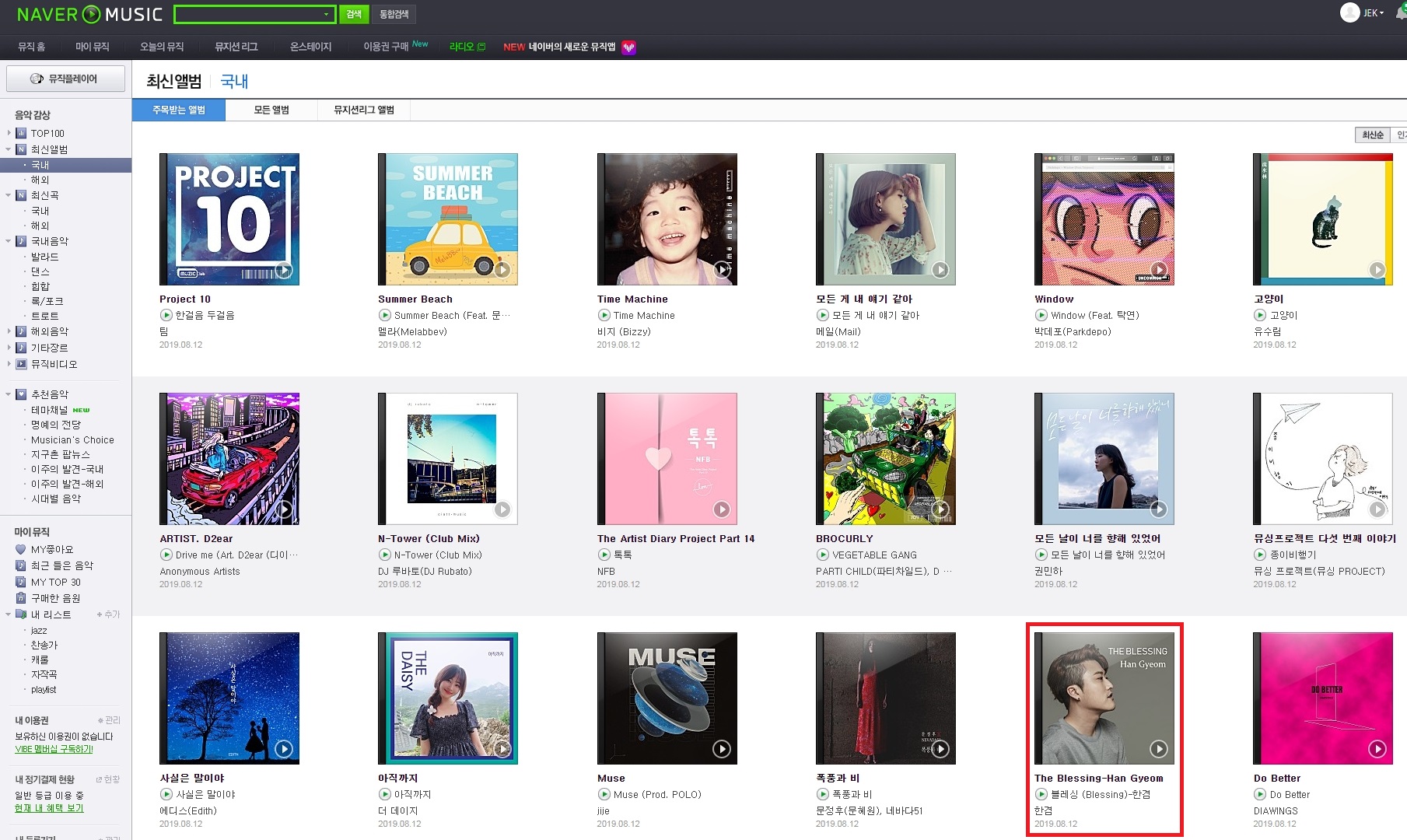Click the VIBE 멤버십 구독하기 link
The image size is (1407, 840).
click(54, 749)
